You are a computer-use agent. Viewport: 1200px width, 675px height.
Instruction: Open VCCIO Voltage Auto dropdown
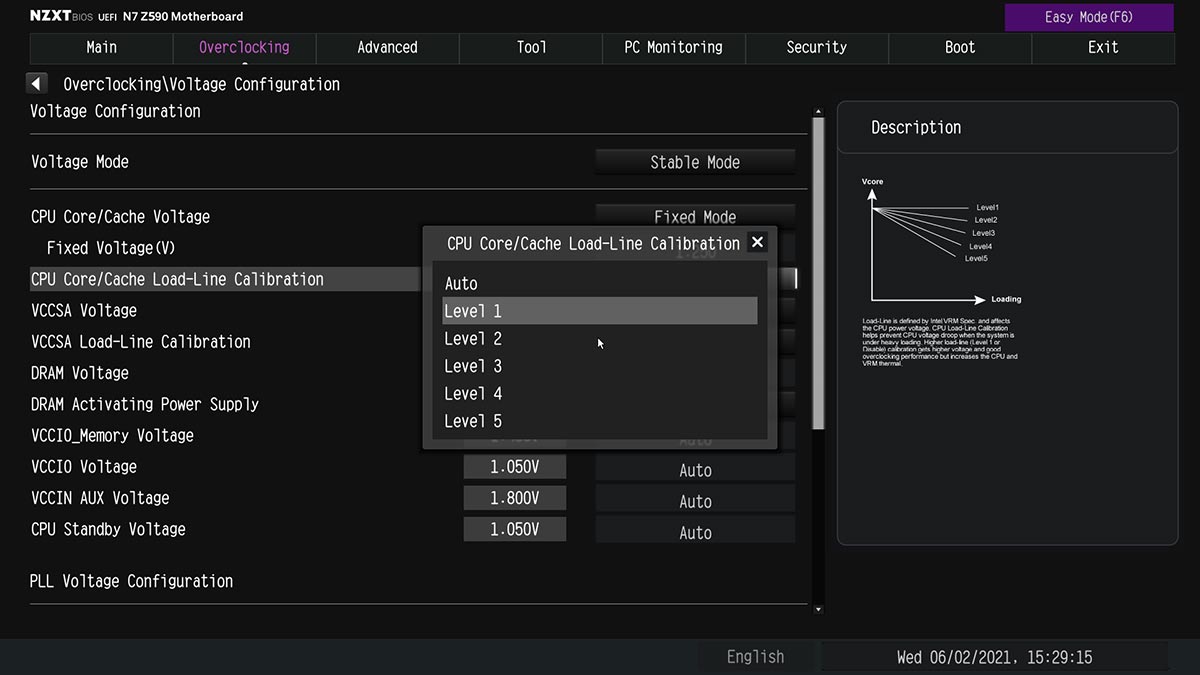pyautogui.click(x=695, y=470)
